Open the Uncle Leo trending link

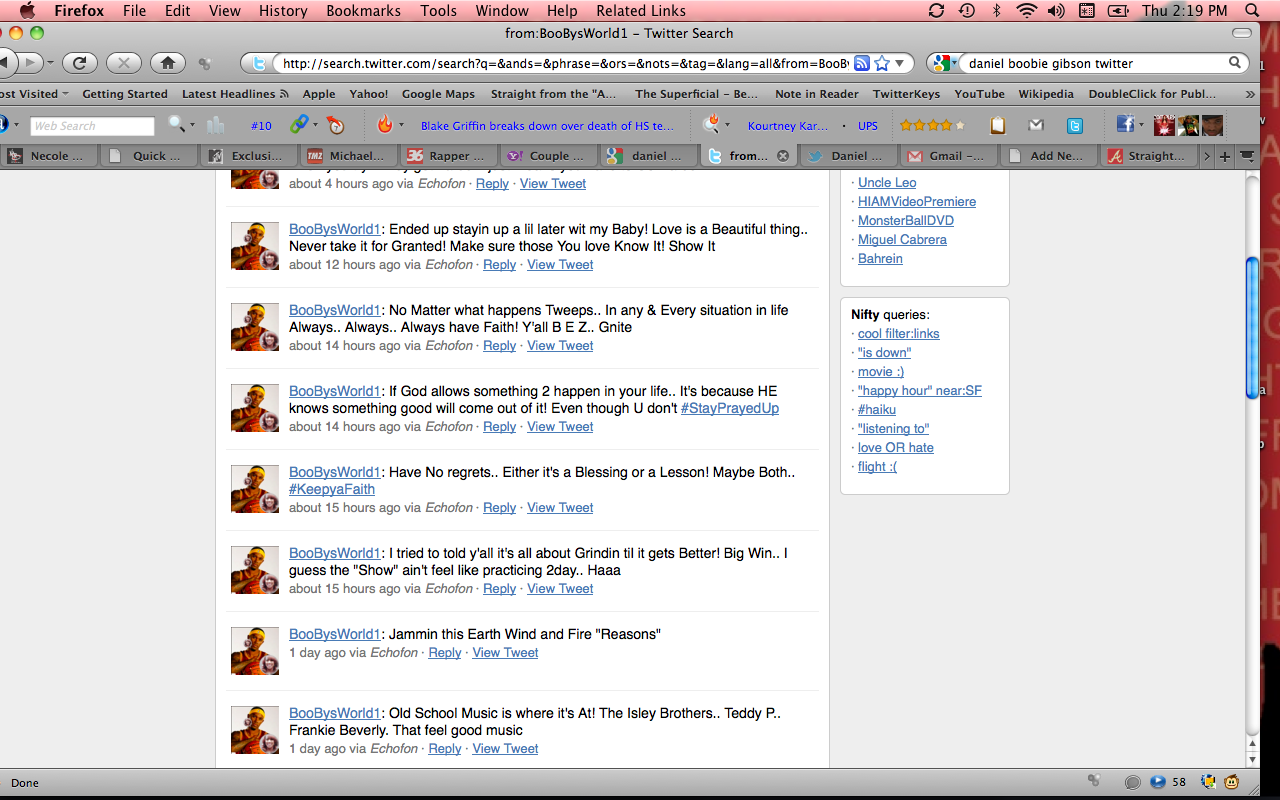point(887,182)
